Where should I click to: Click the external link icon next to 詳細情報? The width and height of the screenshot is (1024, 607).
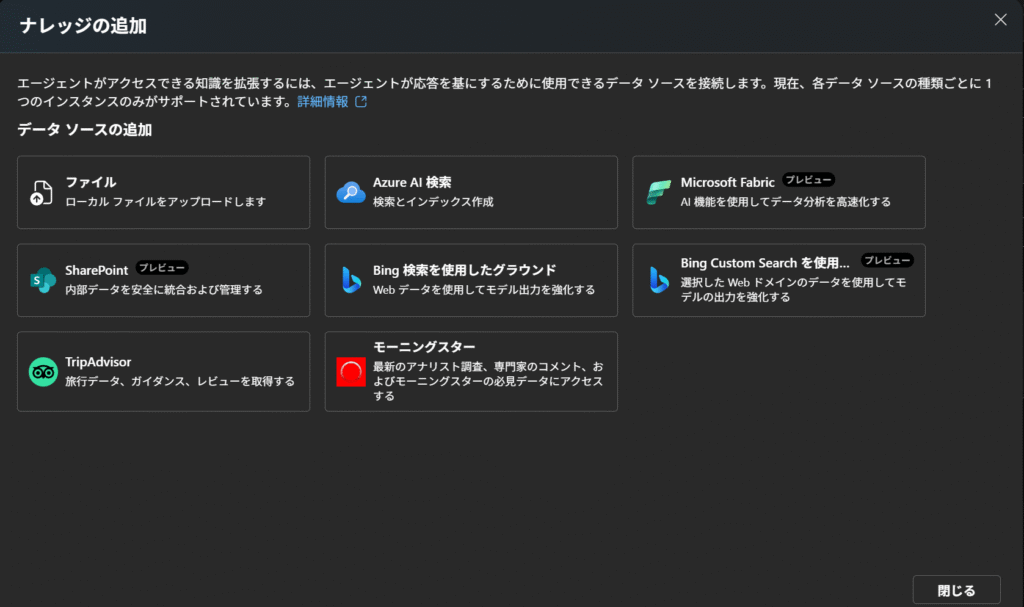pyautogui.click(x=360, y=101)
